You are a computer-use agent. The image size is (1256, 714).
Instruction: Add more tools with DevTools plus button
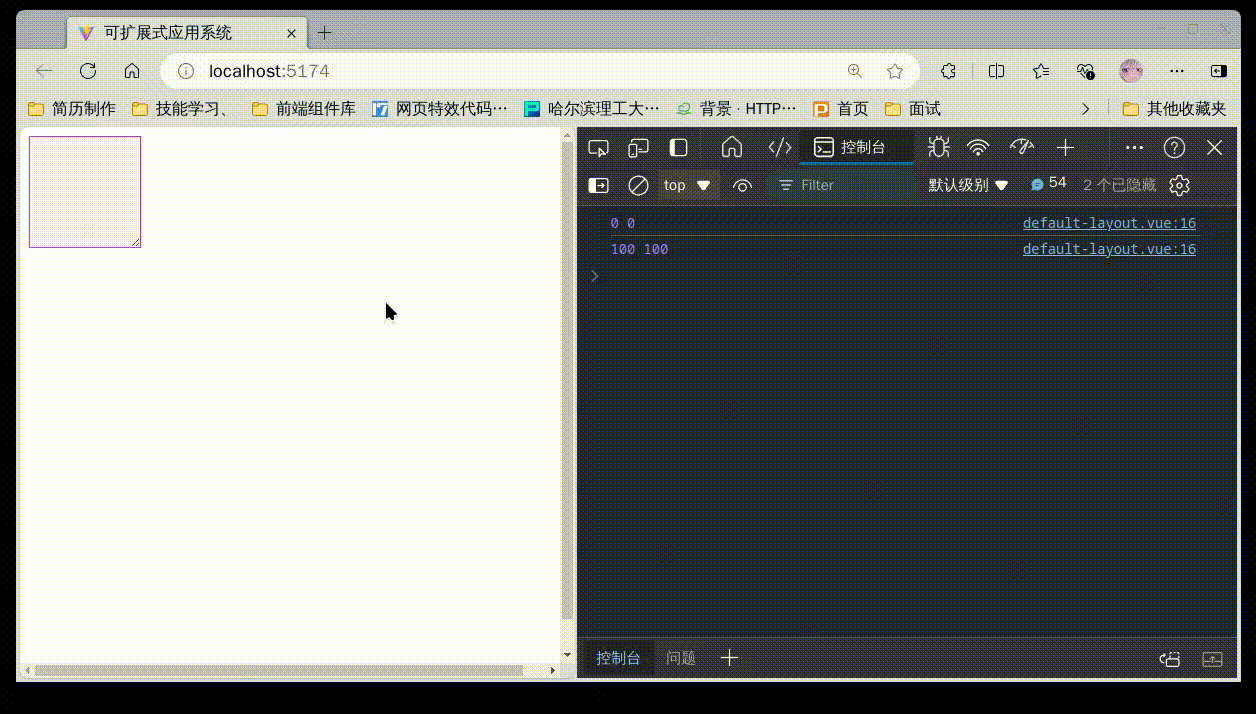[1065, 148]
